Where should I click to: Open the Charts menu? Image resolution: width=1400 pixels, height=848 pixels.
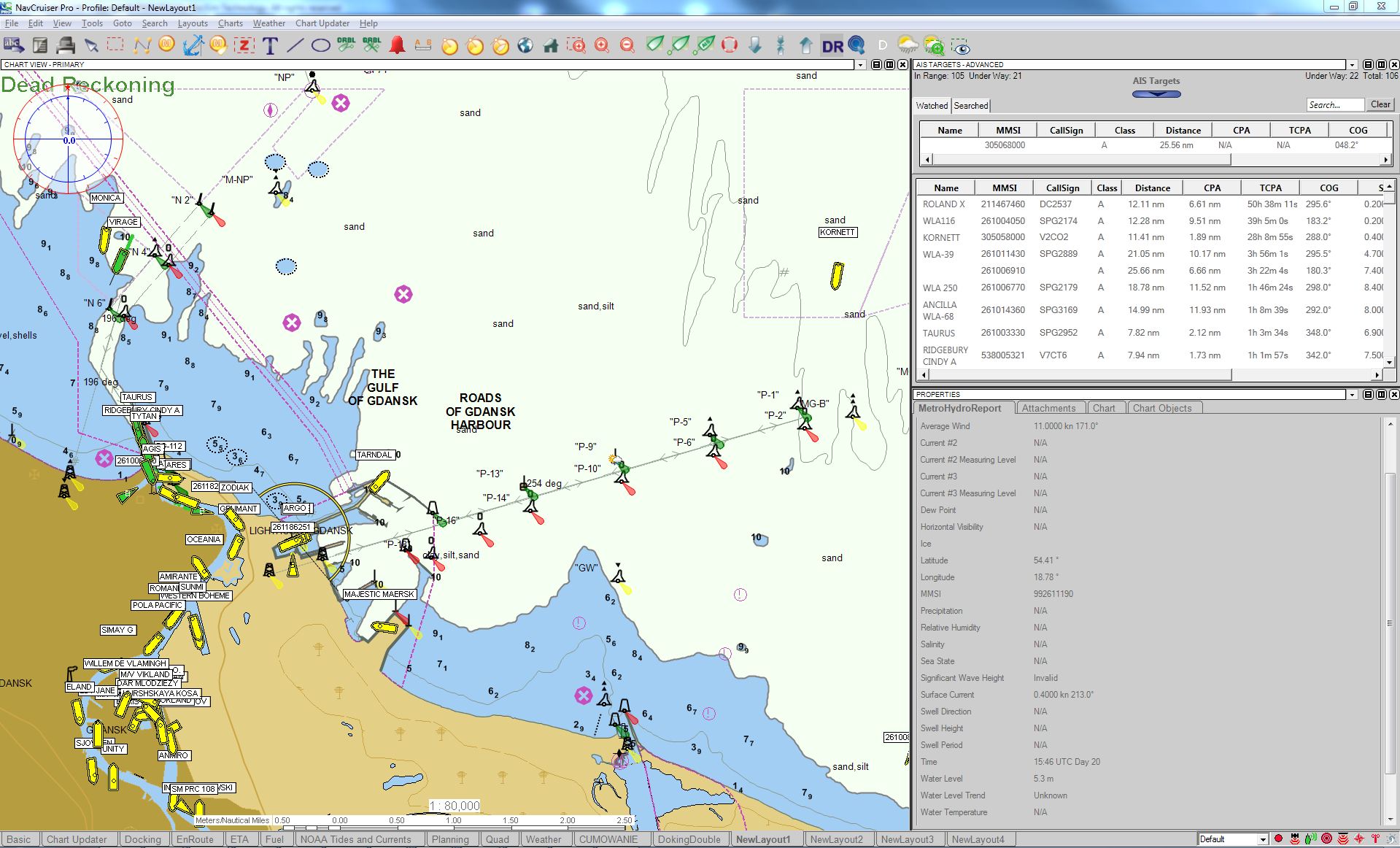[231, 23]
